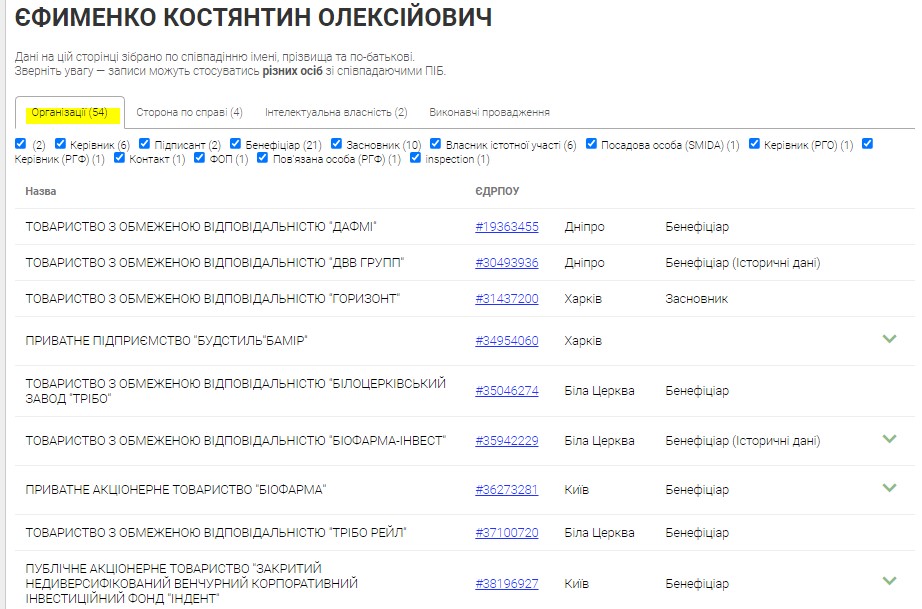The image size is (922, 609).
Task: Click the ТРІБО РЕЙЛ company name
Action: (x=216, y=533)
